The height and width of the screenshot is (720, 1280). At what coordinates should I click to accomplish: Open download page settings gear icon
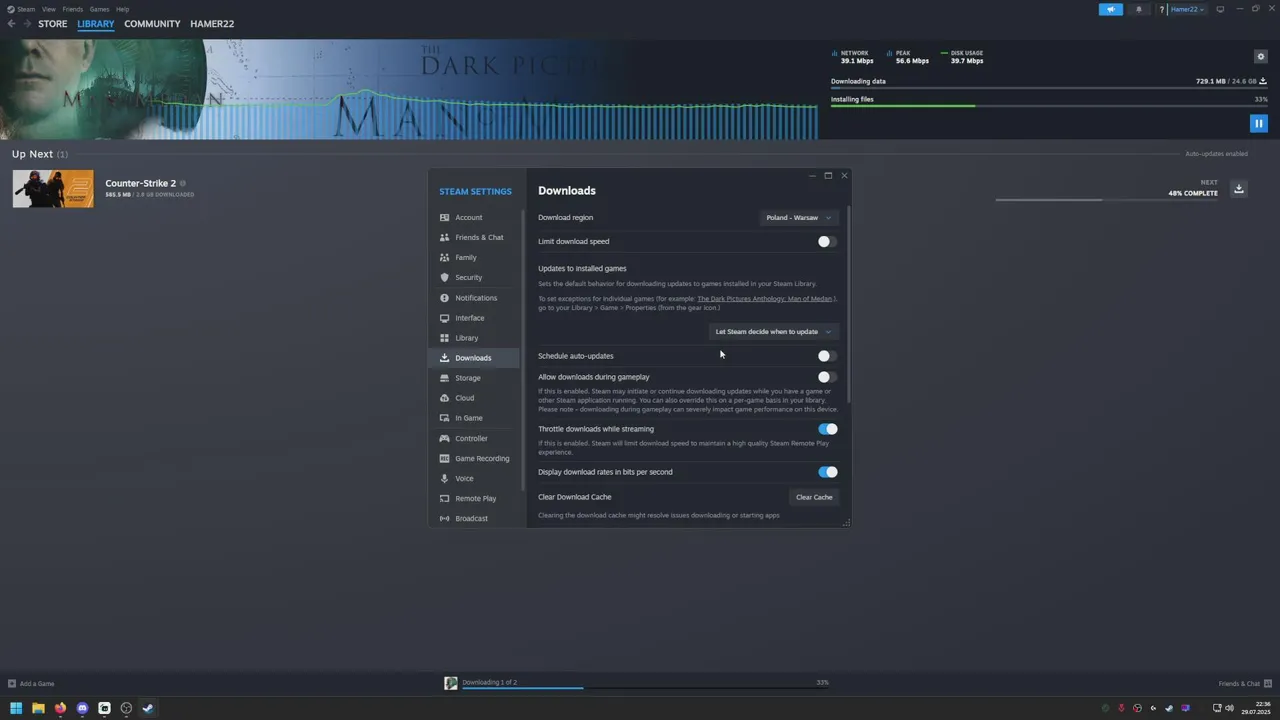click(x=1260, y=56)
